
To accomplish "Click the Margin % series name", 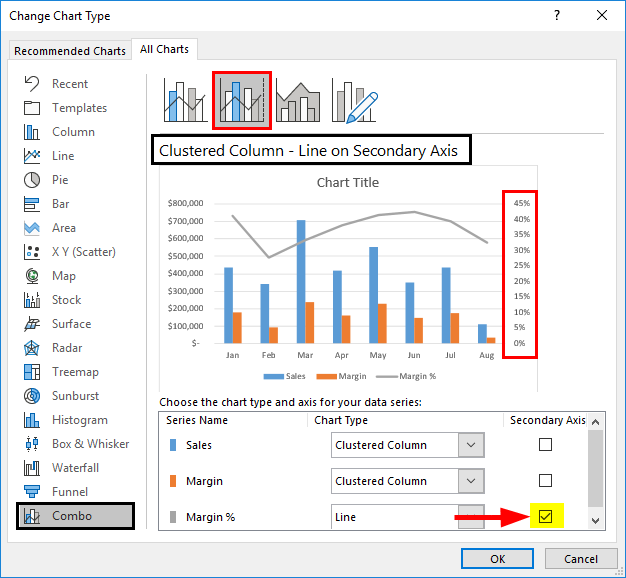I will click(210, 517).
